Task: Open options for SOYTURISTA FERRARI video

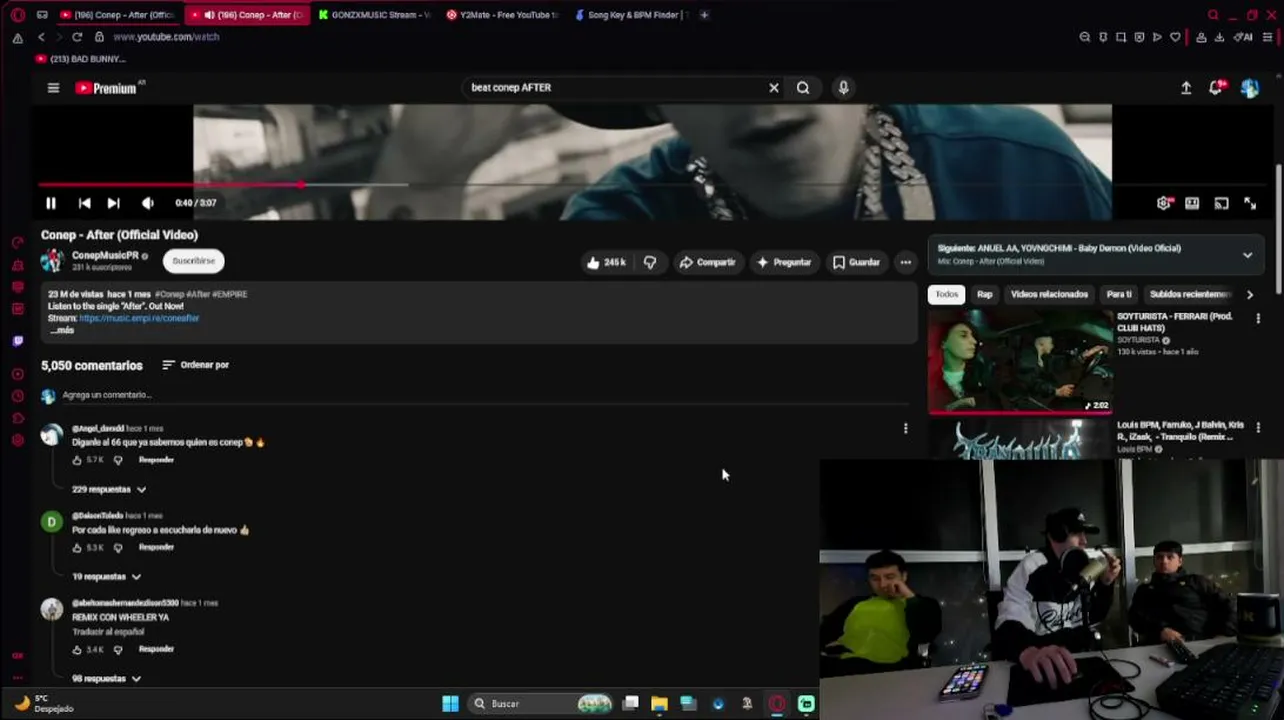Action: coord(1258,318)
